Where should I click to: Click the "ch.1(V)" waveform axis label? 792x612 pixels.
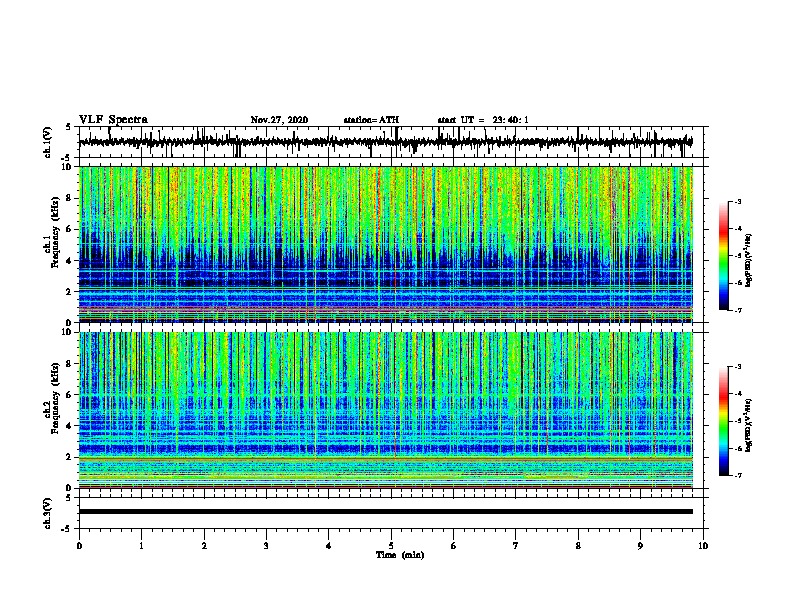click(48, 142)
